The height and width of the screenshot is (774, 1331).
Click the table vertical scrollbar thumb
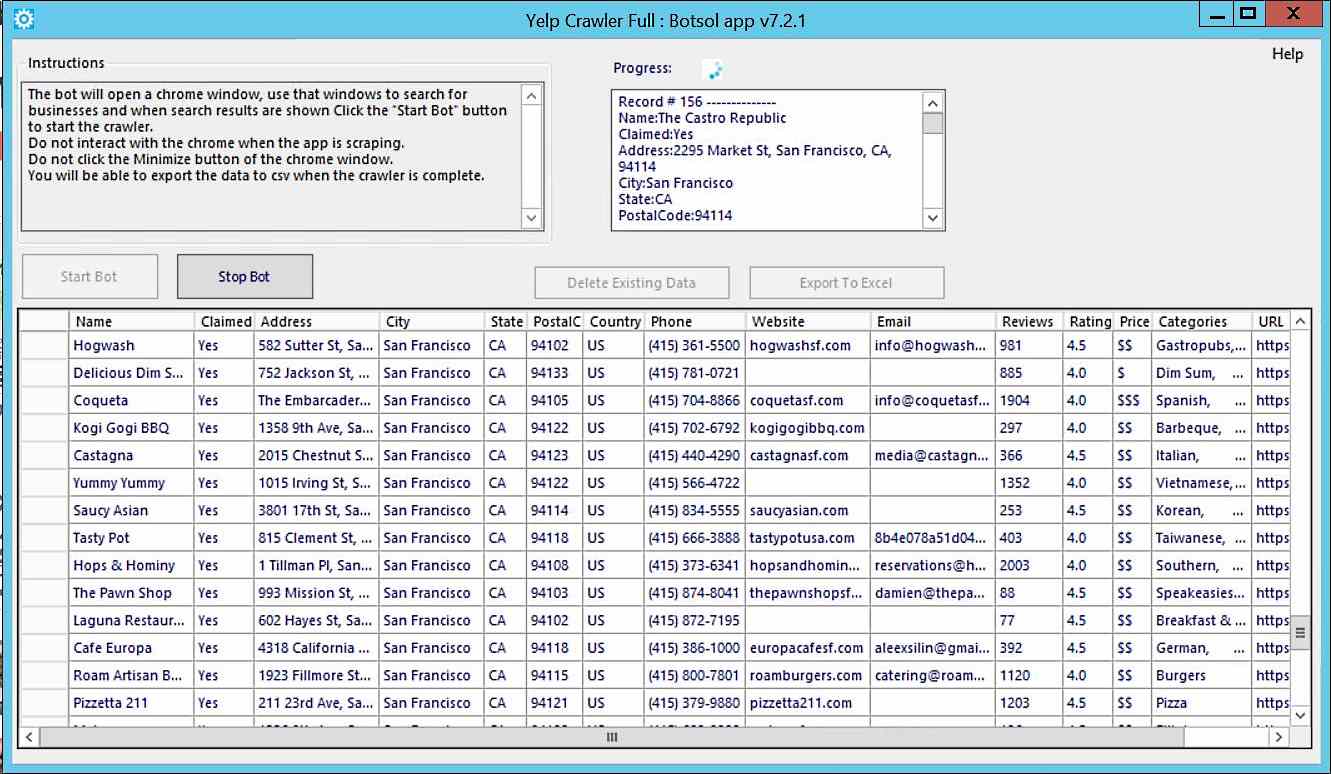pyautogui.click(x=1300, y=632)
